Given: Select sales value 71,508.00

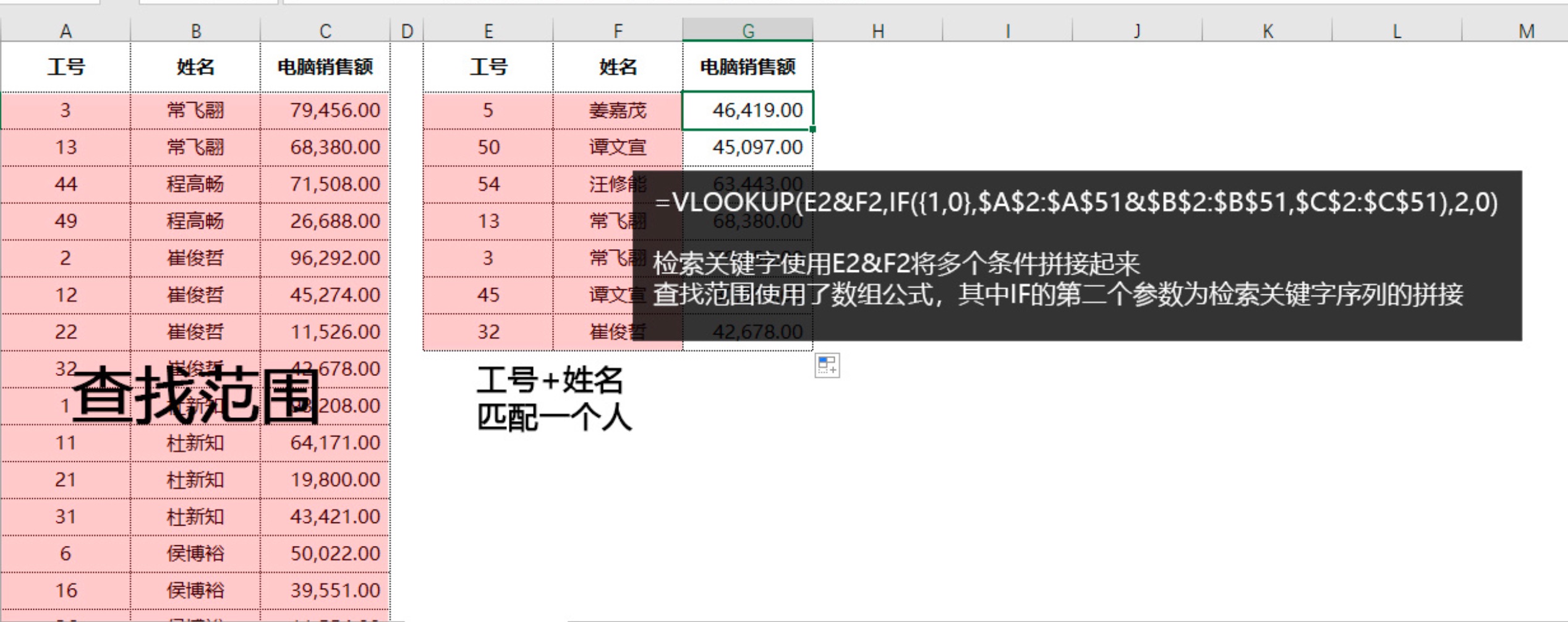Looking at the screenshot, I should point(325,184).
